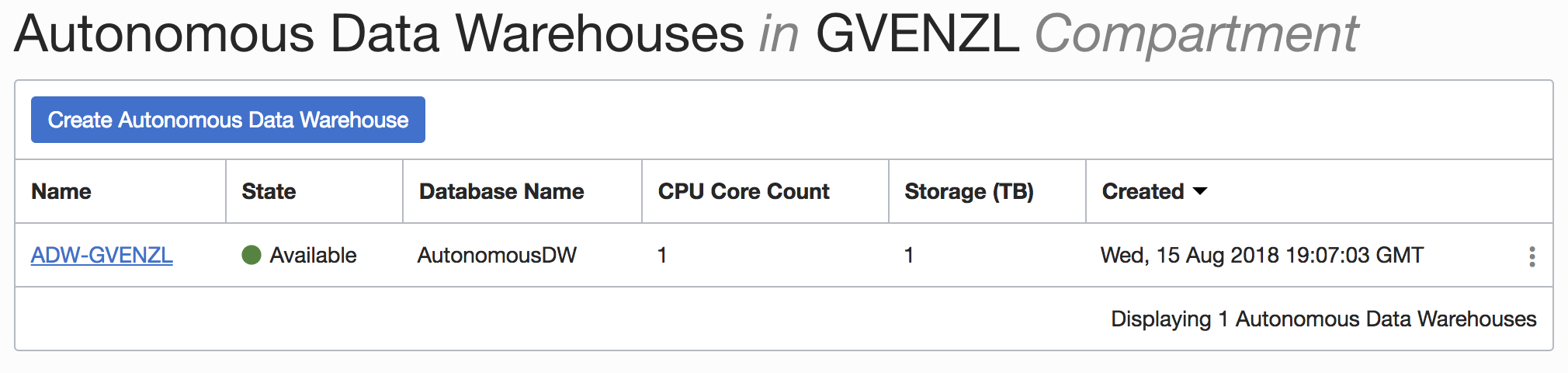Click the Created column header text

[1143, 191]
